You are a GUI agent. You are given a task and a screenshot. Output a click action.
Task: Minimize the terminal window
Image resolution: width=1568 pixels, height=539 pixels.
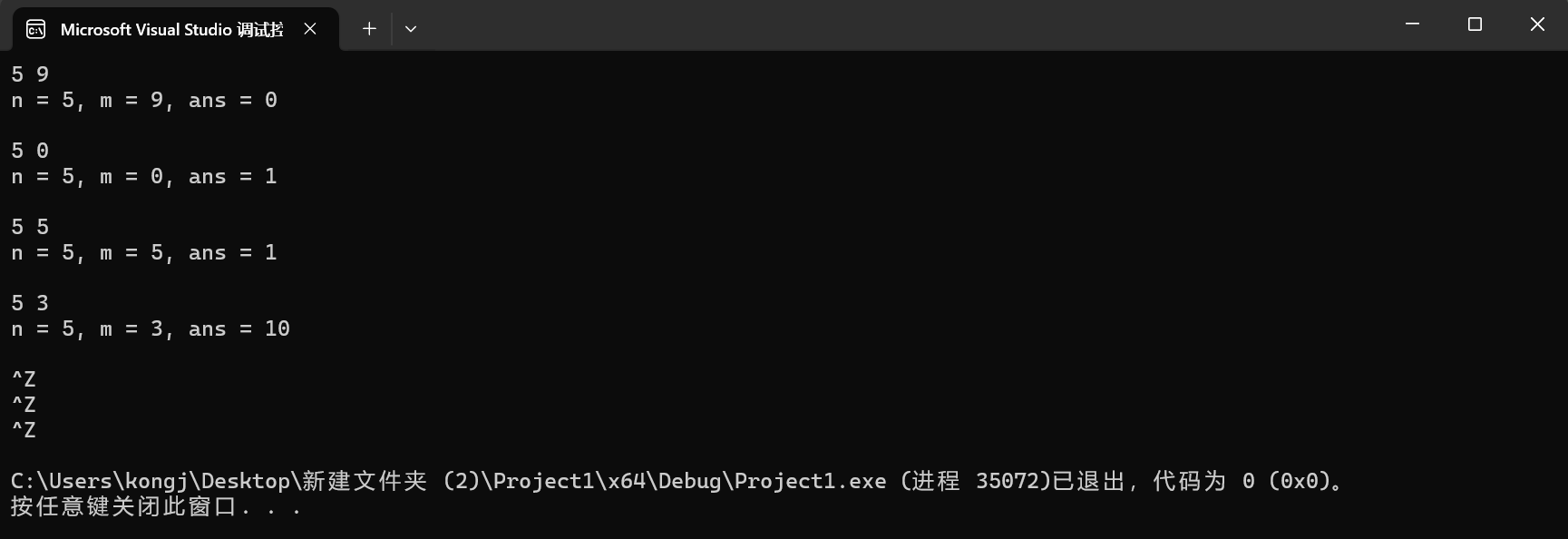(1412, 24)
